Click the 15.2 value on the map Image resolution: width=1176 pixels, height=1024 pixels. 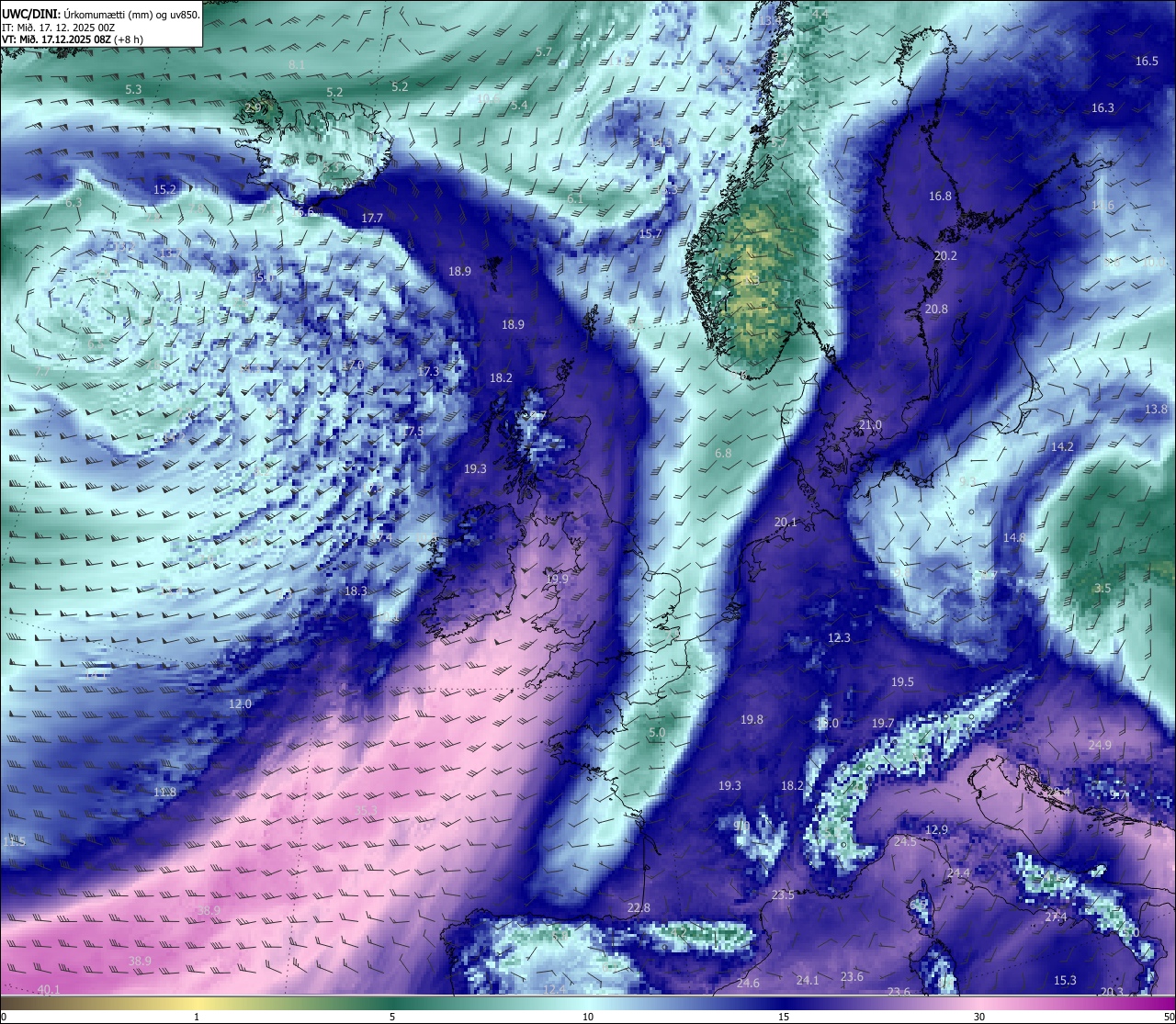click(x=164, y=189)
